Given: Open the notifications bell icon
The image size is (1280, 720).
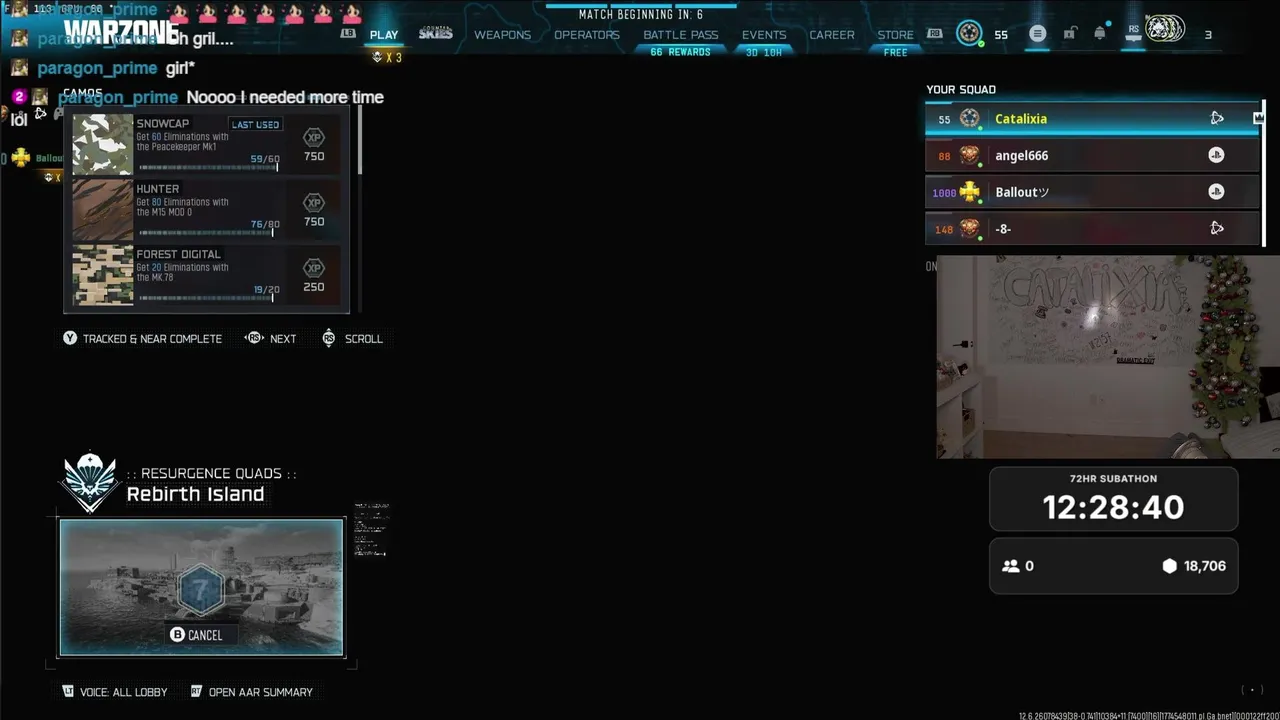Looking at the screenshot, I should [1100, 33].
